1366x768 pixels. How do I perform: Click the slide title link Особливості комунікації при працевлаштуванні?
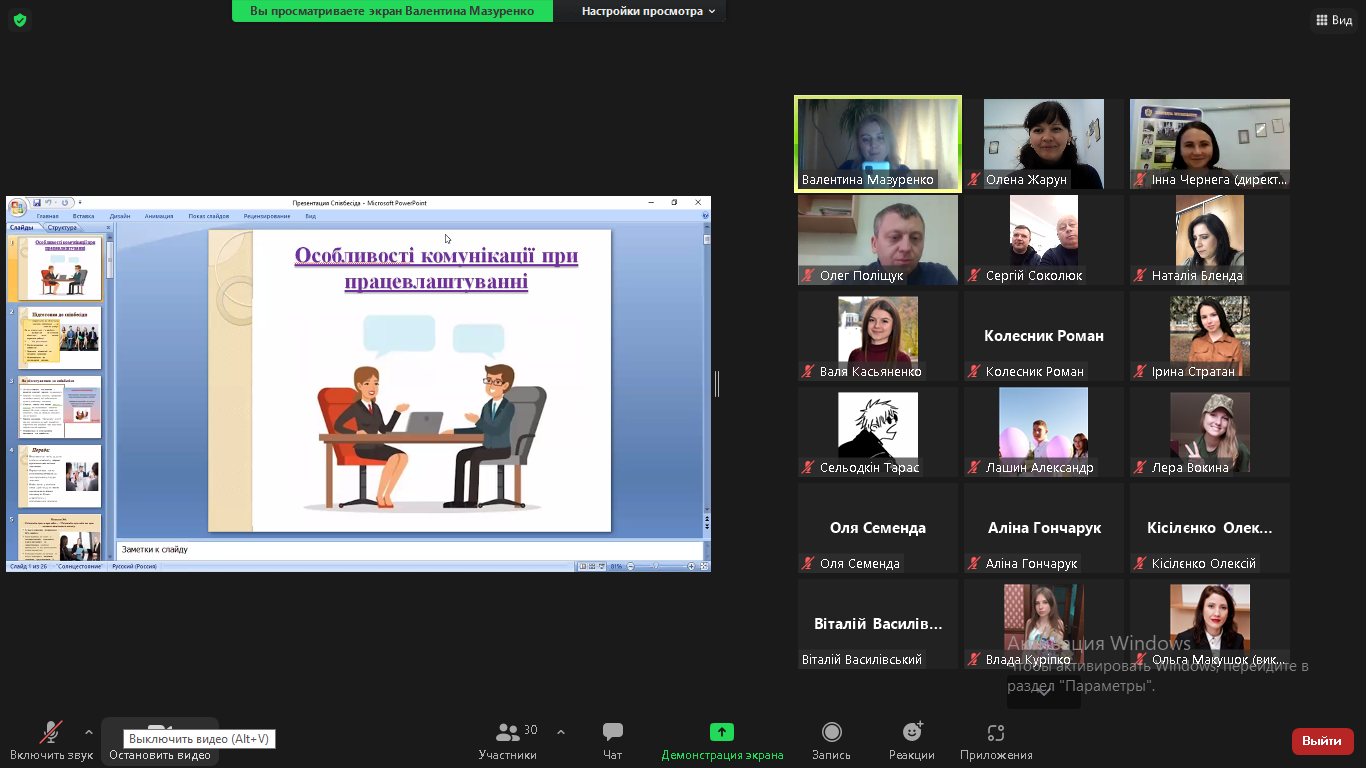(436, 269)
